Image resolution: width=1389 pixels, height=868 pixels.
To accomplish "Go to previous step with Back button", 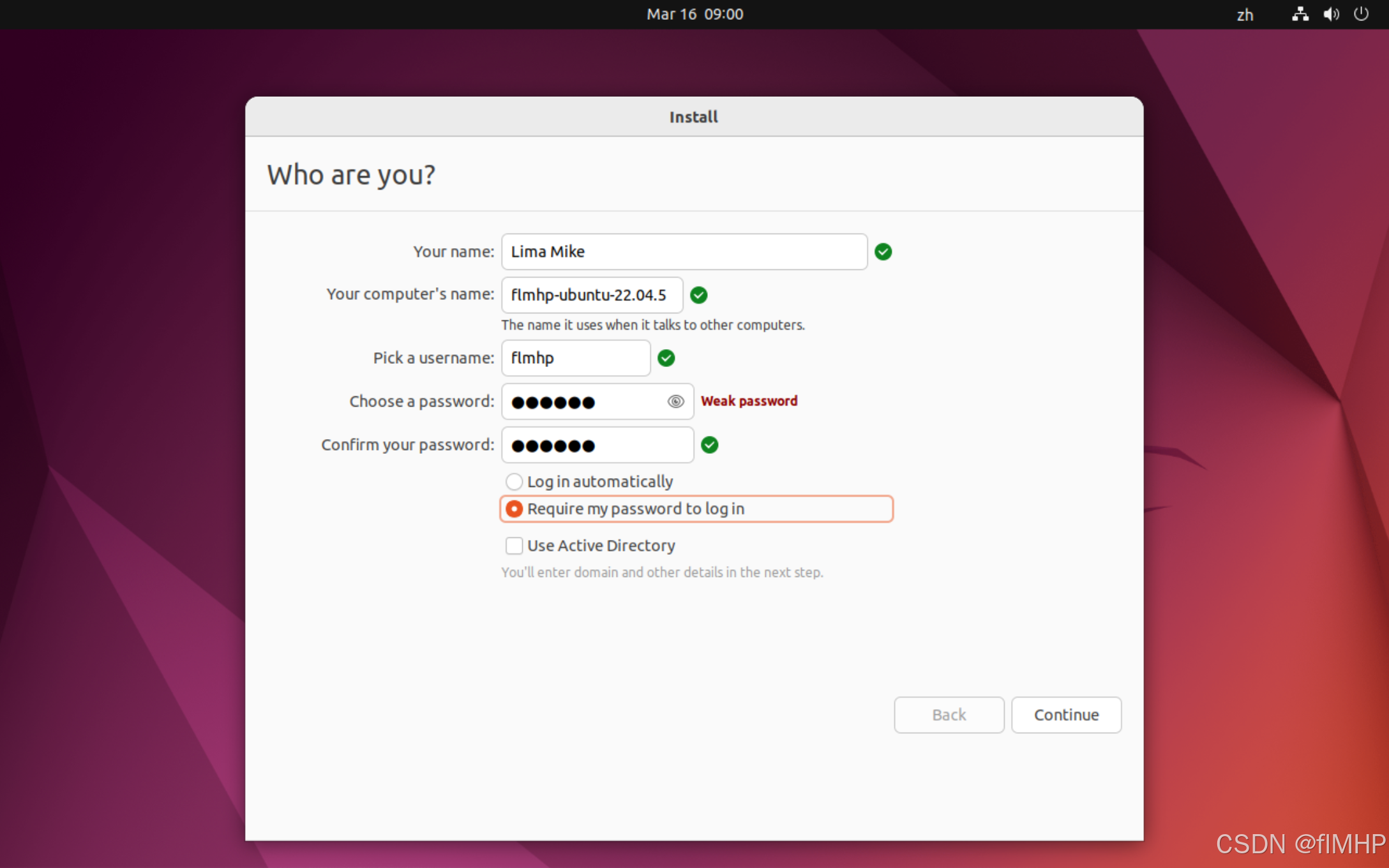I will tap(949, 715).
